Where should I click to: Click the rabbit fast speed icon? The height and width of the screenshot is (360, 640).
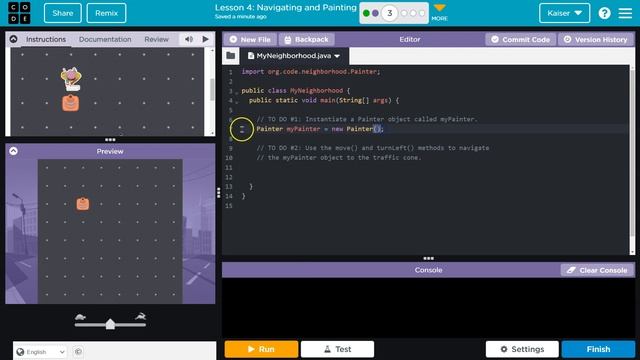click(x=140, y=316)
